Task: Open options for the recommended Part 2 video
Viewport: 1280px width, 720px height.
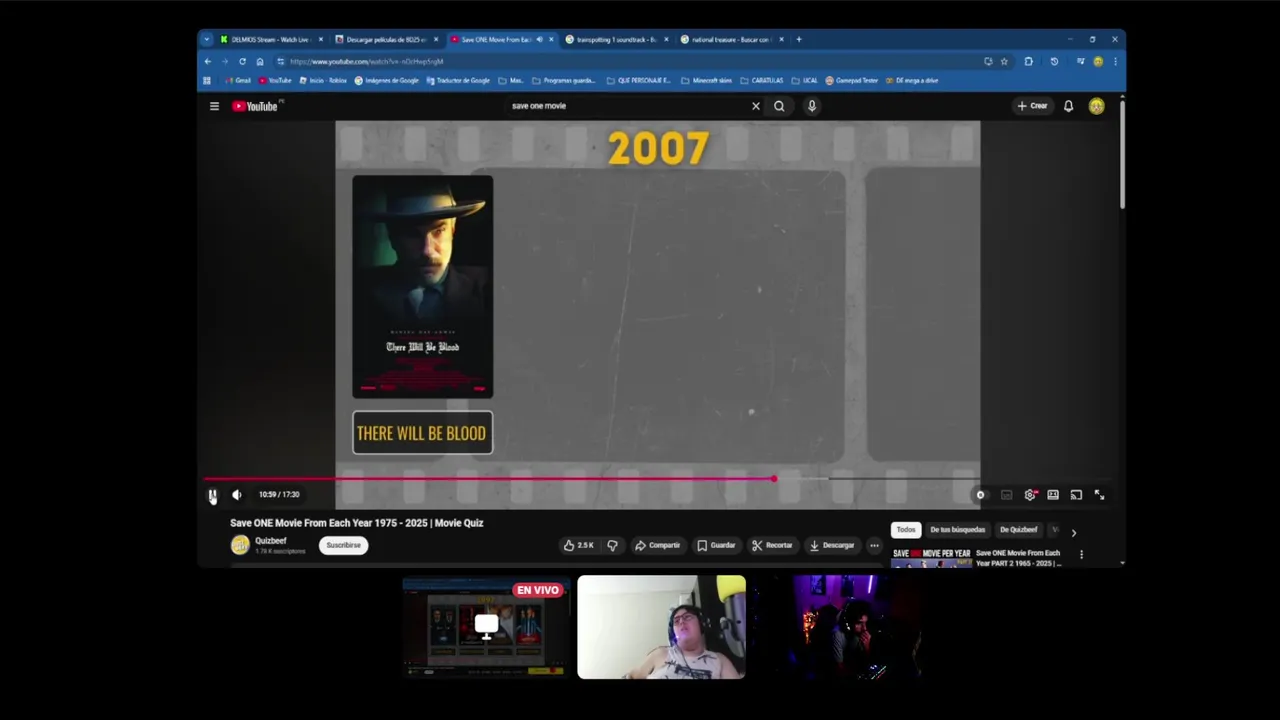Action: 1081,554
